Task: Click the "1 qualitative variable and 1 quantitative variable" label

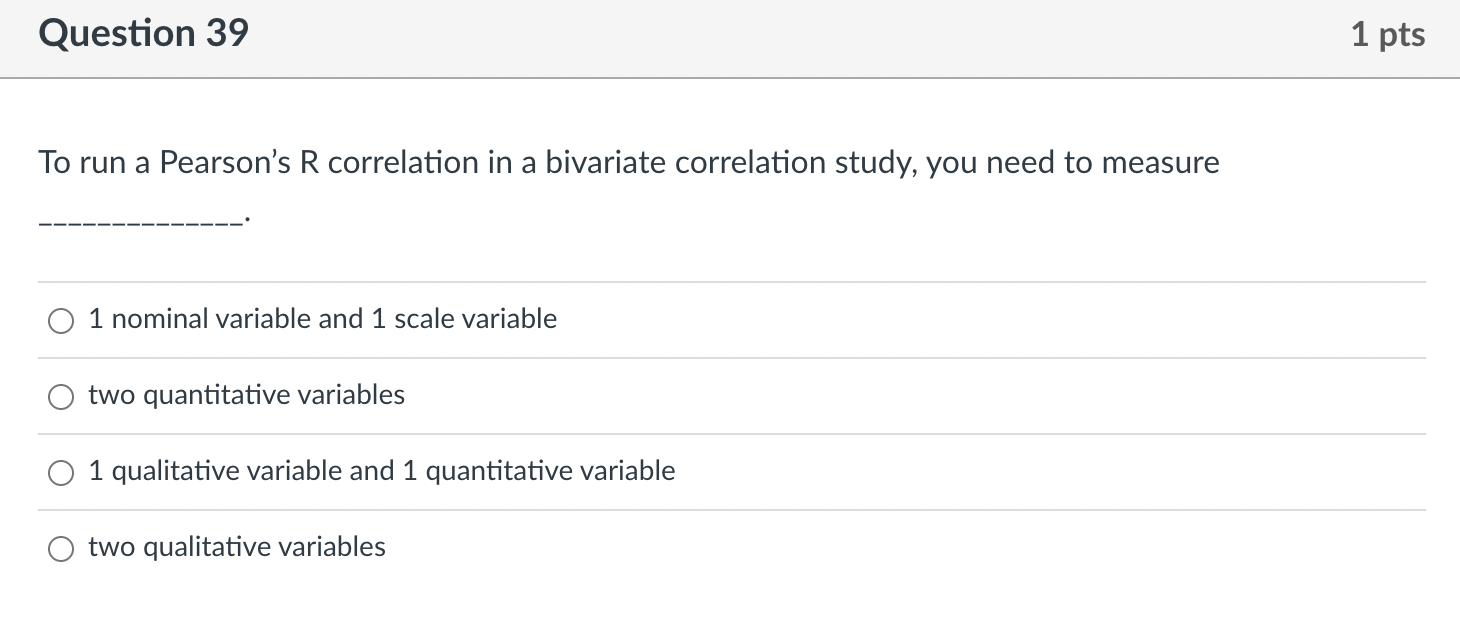Action: (x=381, y=471)
